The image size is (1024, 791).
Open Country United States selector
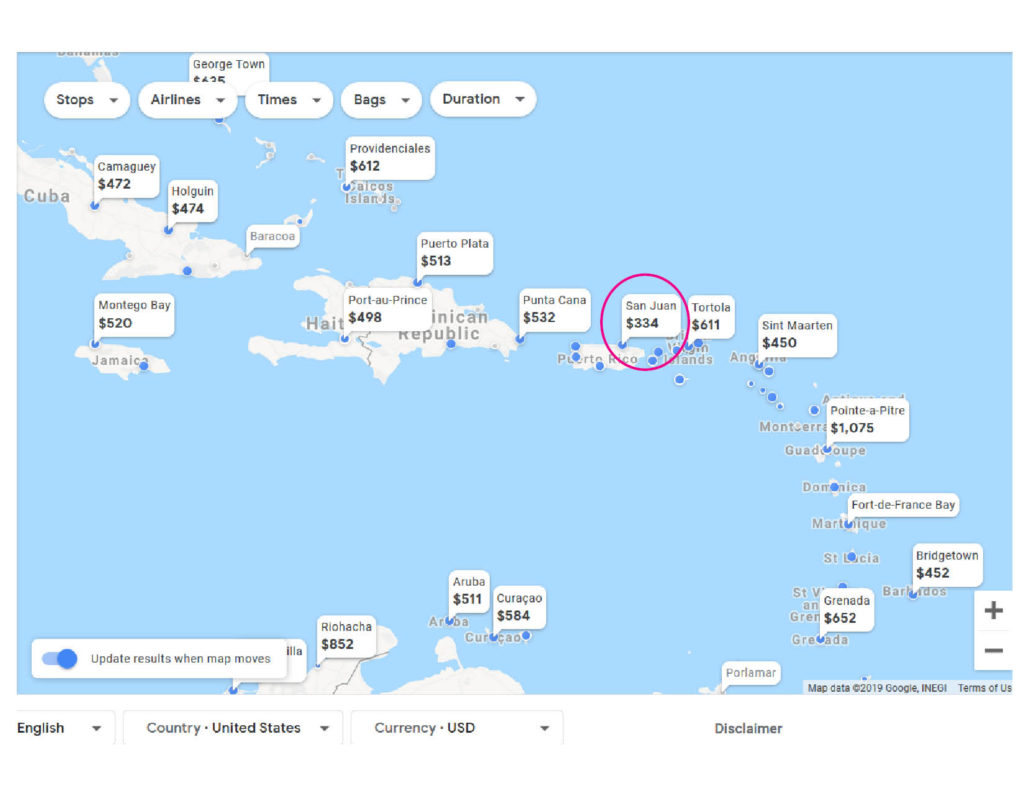237,728
